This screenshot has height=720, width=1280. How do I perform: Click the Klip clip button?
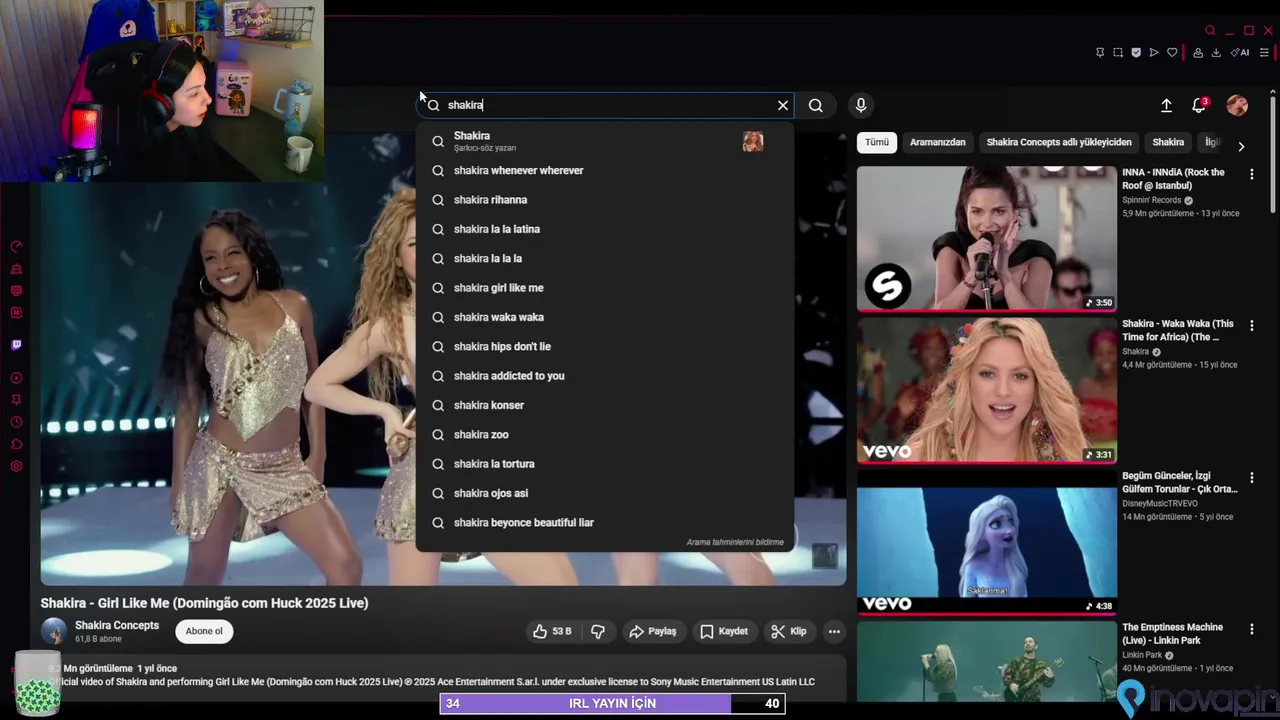click(x=789, y=631)
